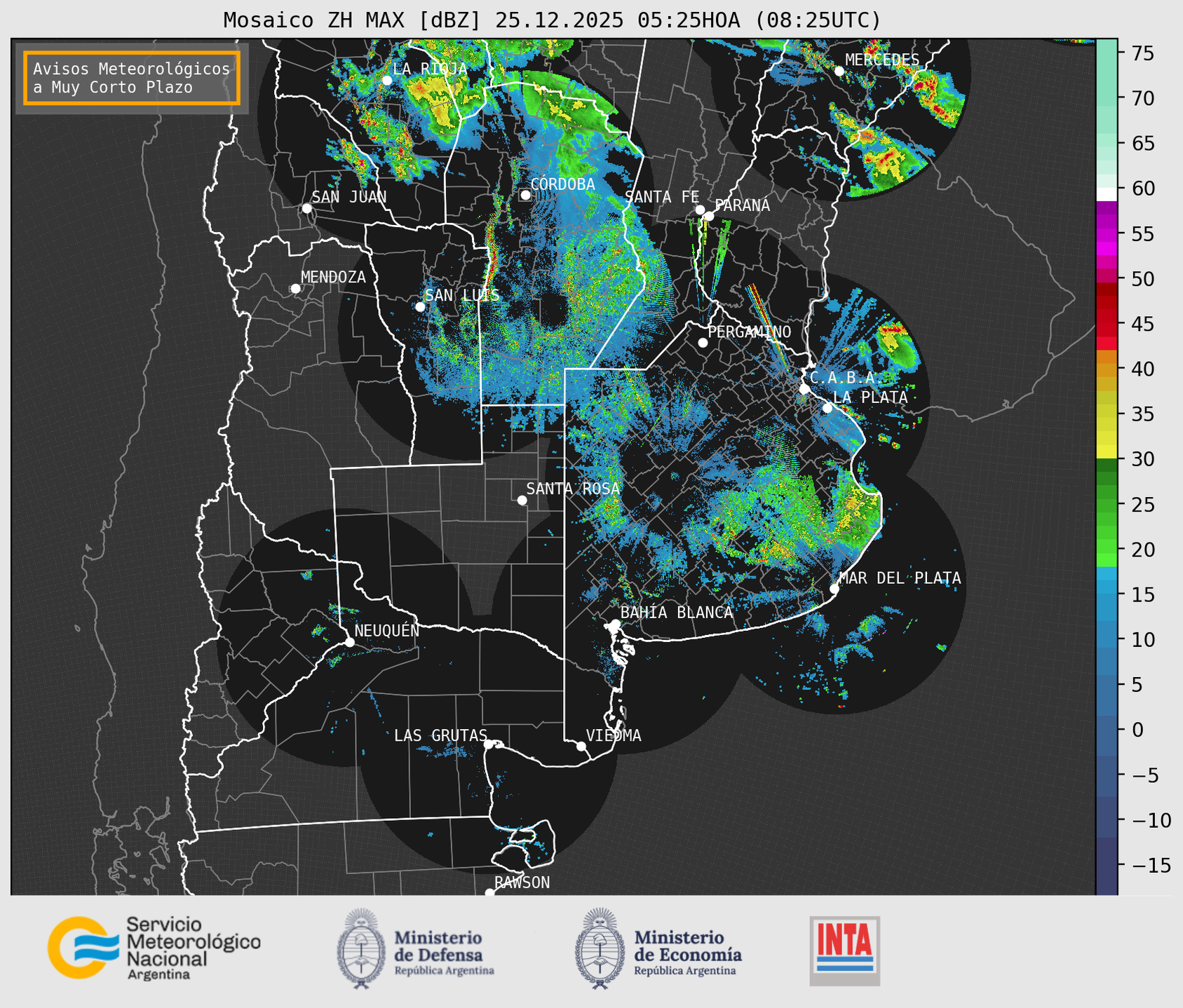Click the 50 tick label on the dBZ scale
The height and width of the screenshot is (1008, 1183).
[x=1142, y=279]
